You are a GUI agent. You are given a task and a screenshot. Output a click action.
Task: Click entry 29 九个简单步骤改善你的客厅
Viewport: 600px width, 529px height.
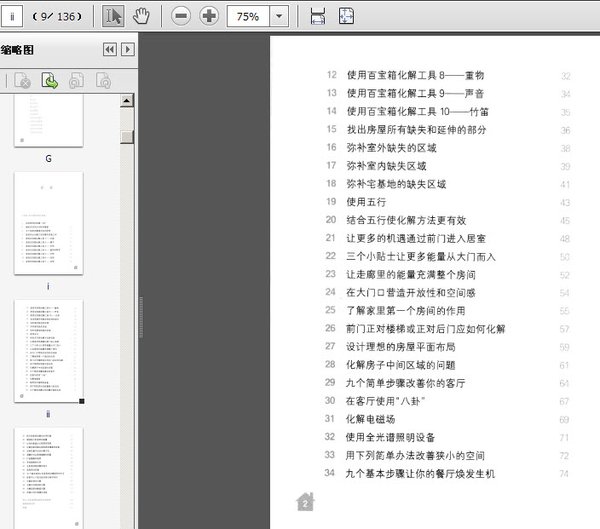448,383
